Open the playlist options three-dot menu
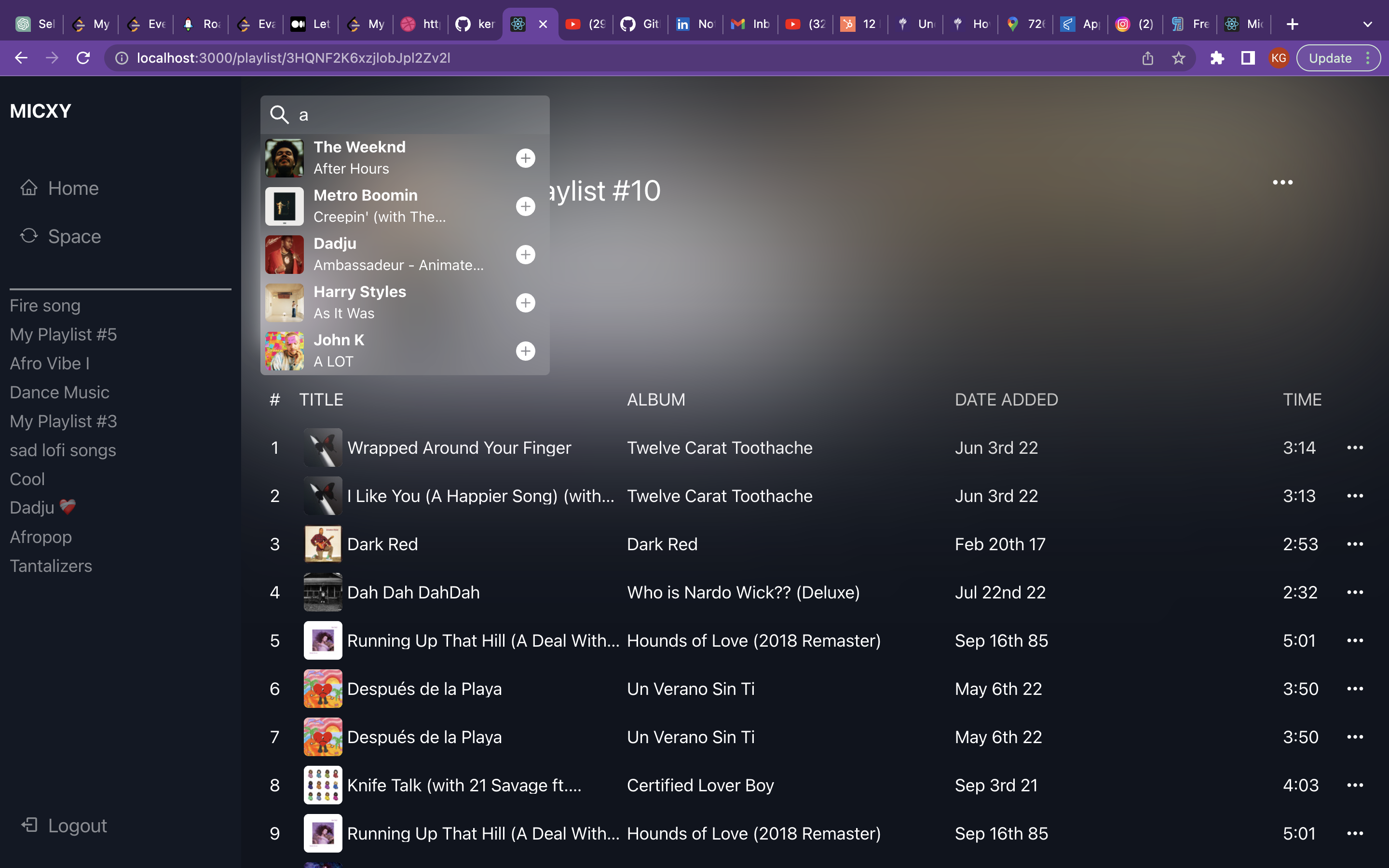The image size is (1389, 868). pos(1283,182)
